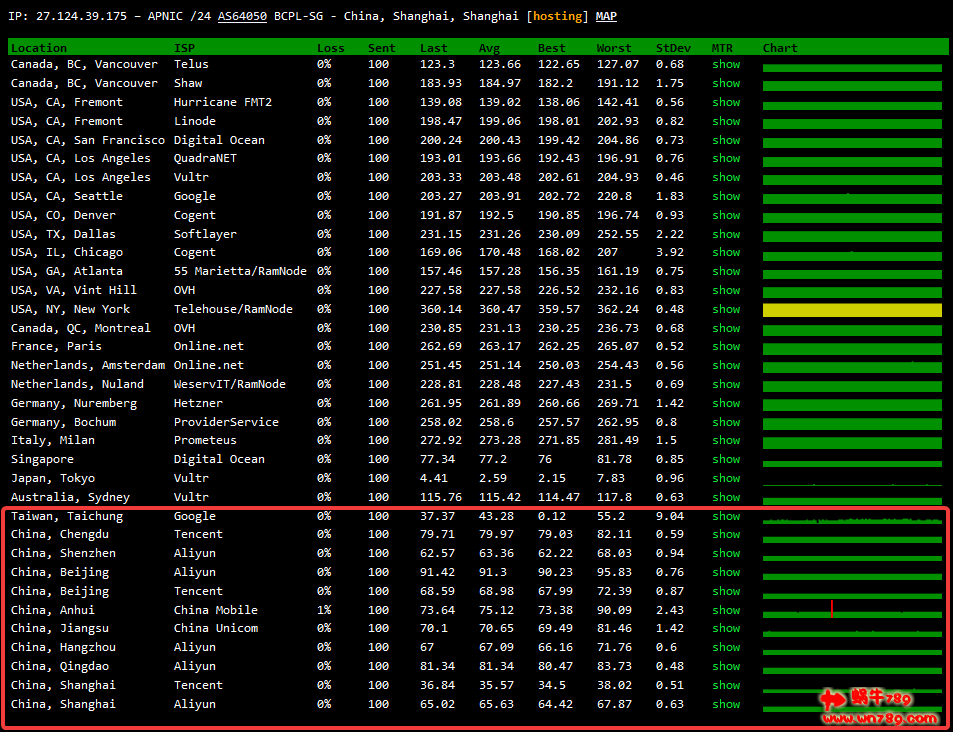Viewport: 953px width, 732px height.
Task: Show MTR for Anhui China Mobile
Action: 726,610
